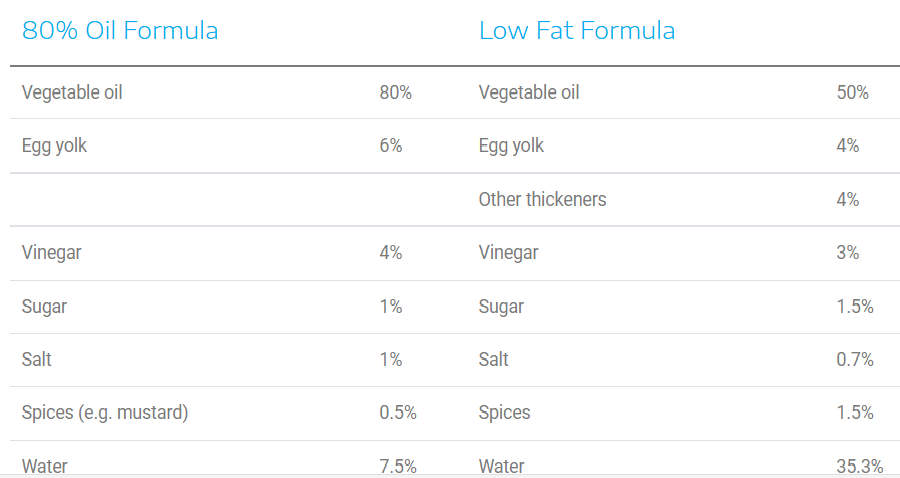Select "Sugar" in the 80% Oil table
900x478 pixels.
[44, 306]
